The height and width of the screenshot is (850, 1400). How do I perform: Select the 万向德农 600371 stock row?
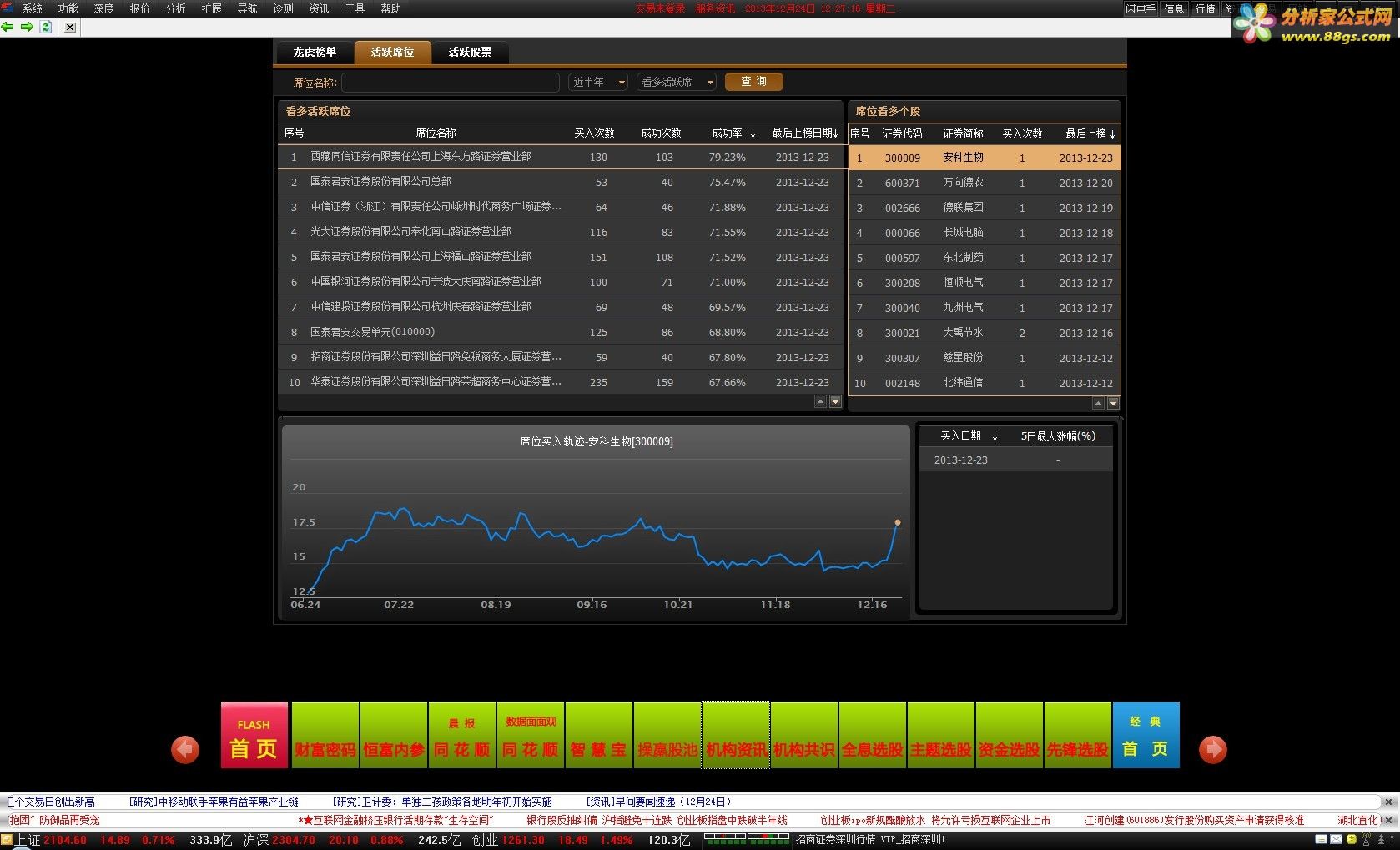pyautogui.click(x=985, y=183)
